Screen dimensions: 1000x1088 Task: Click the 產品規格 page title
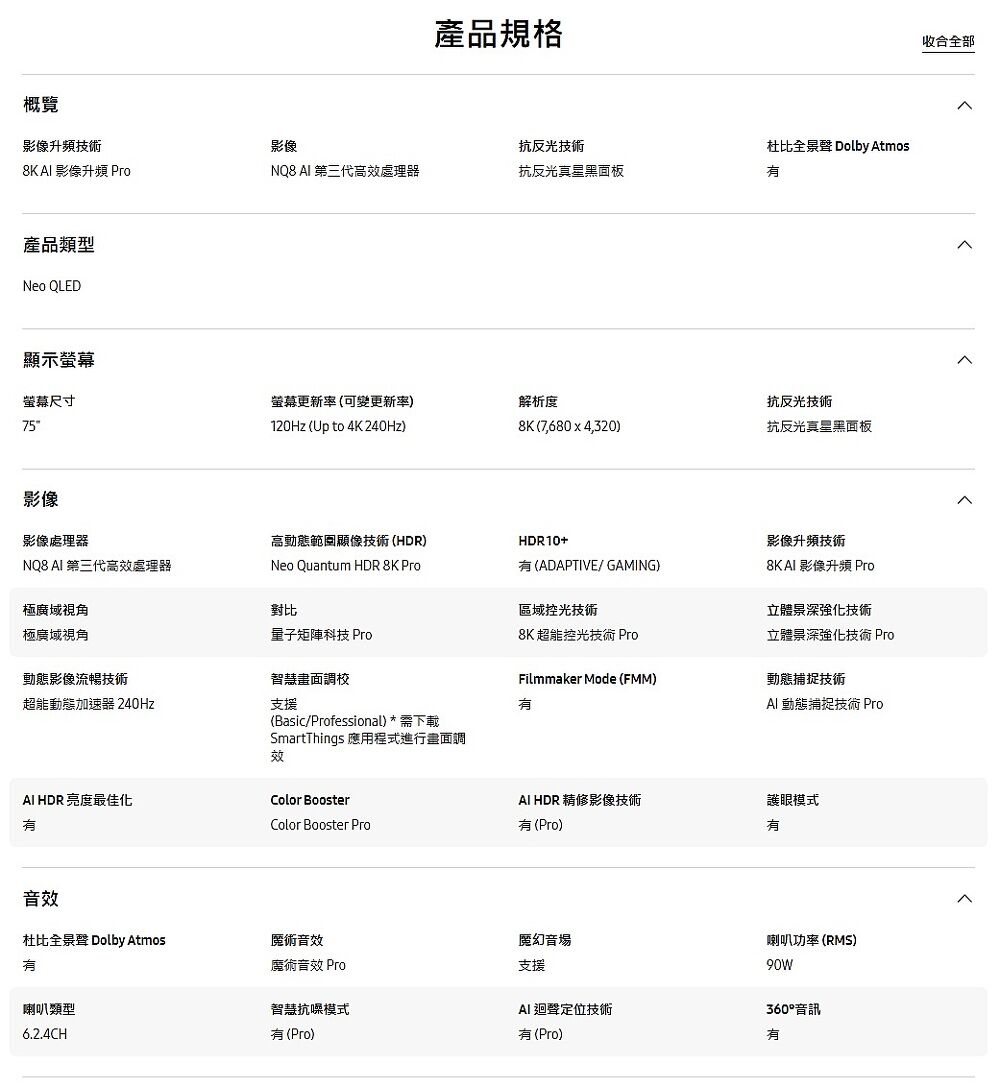[498, 34]
